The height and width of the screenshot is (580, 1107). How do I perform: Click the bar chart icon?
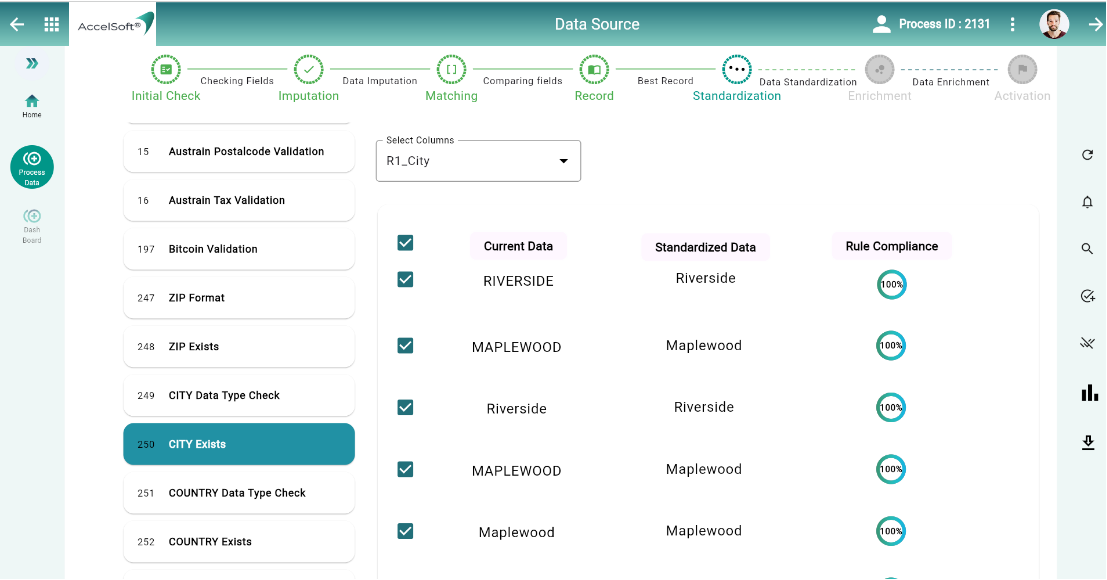[1088, 393]
